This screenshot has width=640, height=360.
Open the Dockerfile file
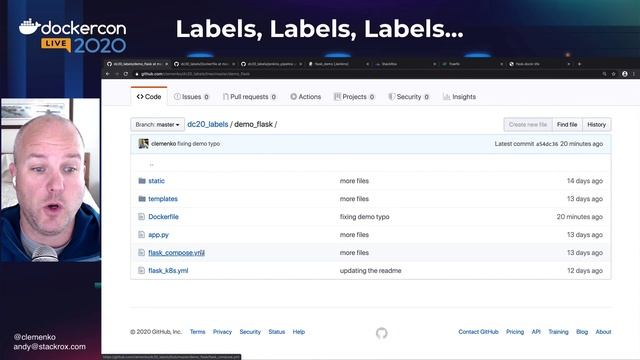(163, 217)
